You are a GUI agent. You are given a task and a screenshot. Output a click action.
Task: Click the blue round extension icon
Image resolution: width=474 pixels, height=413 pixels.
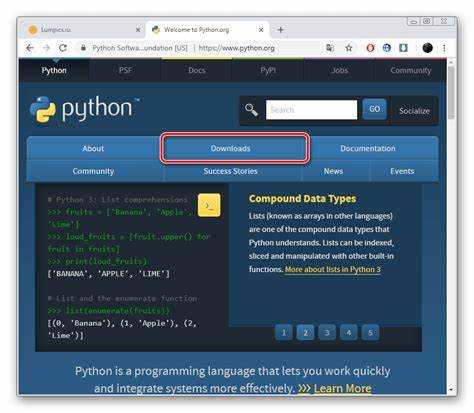pos(387,48)
